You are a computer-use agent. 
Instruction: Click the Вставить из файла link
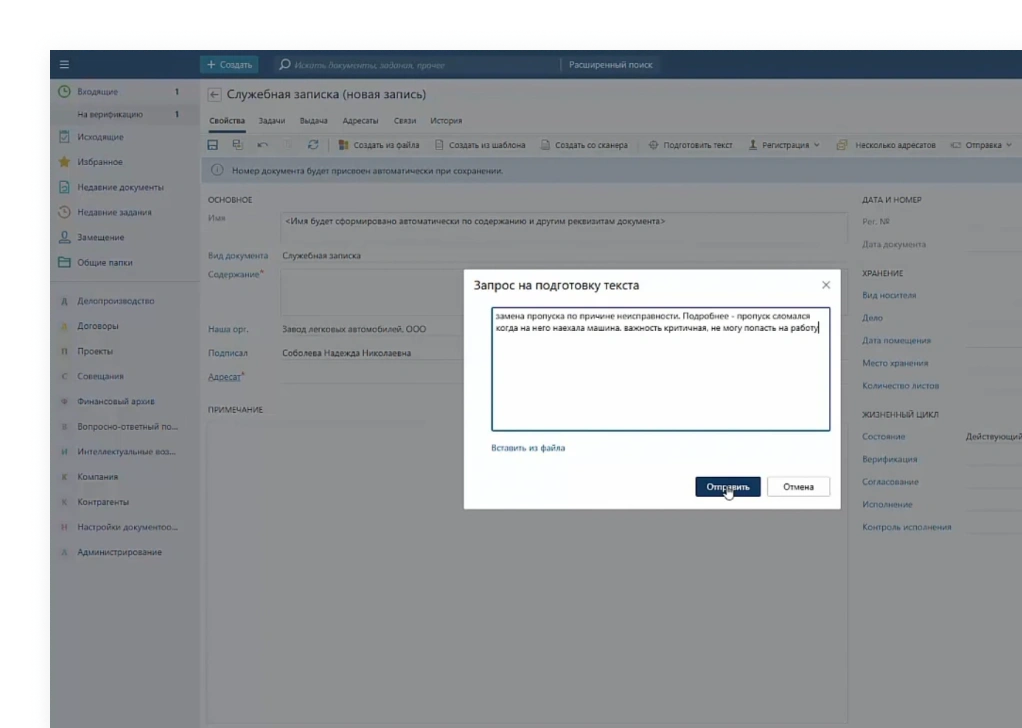coord(528,448)
